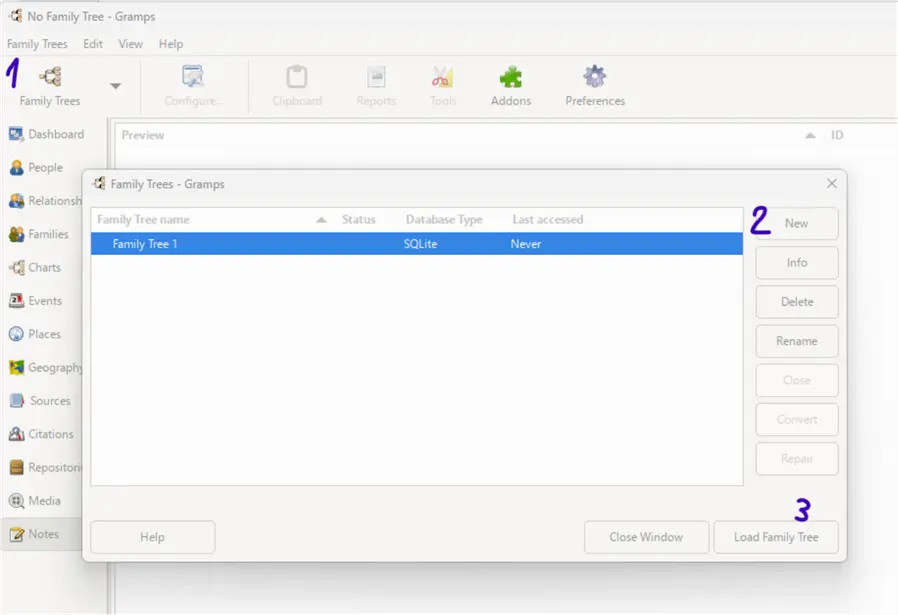This screenshot has height=615, width=898.
Task: Click the Load Family Tree button
Action: (776, 537)
